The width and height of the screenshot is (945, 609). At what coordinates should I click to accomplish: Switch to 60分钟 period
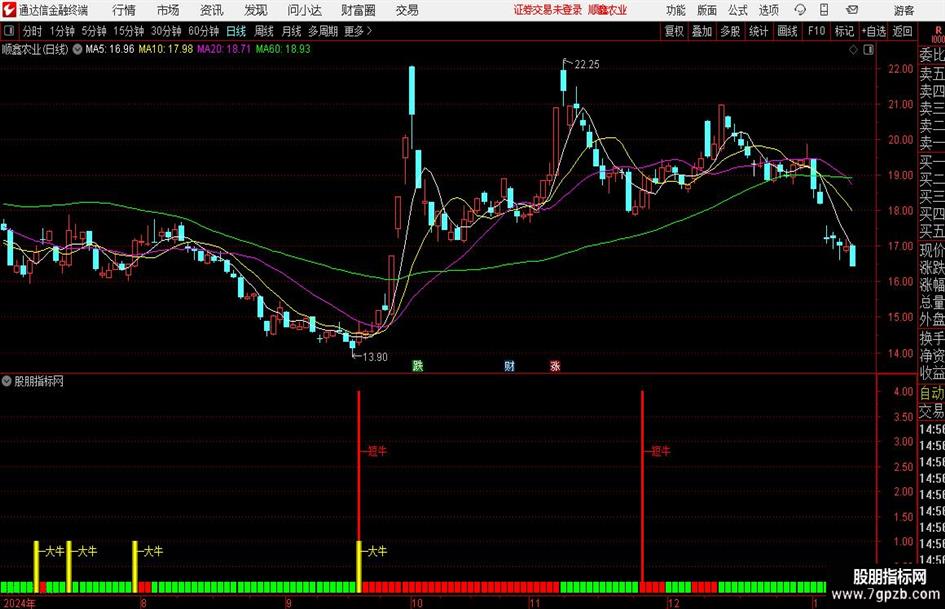204,31
